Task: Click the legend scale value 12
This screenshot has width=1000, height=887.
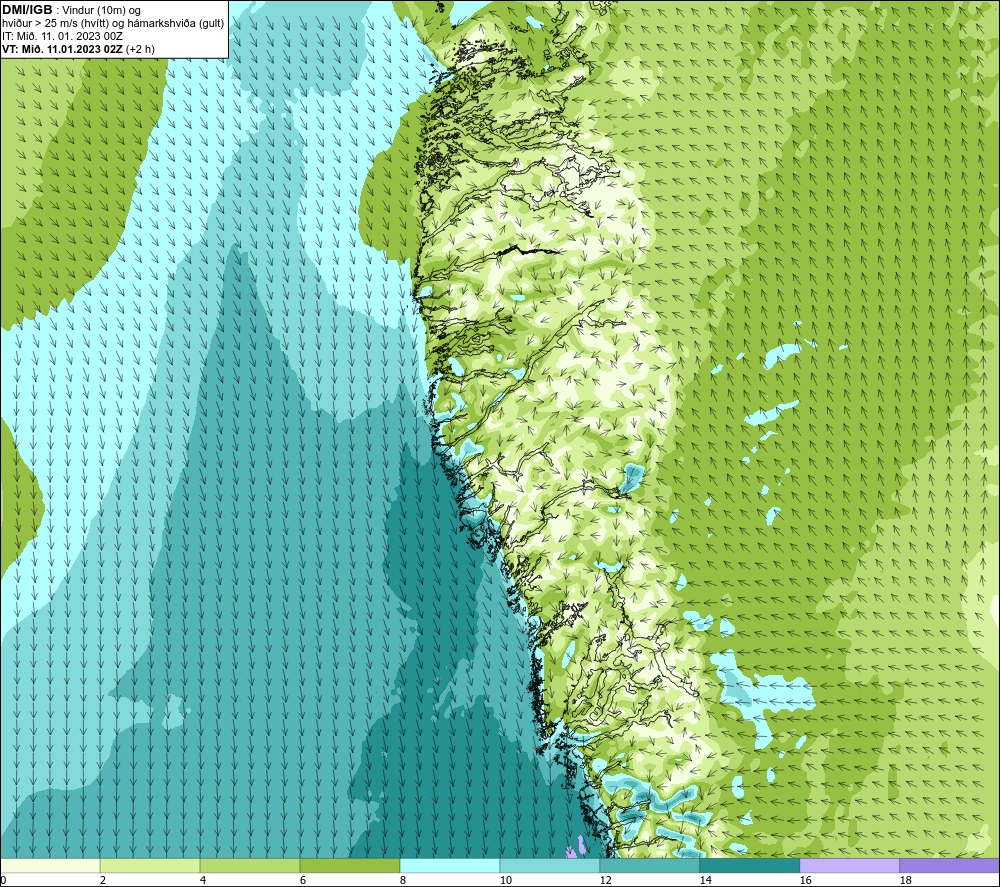Action: [605, 881]
